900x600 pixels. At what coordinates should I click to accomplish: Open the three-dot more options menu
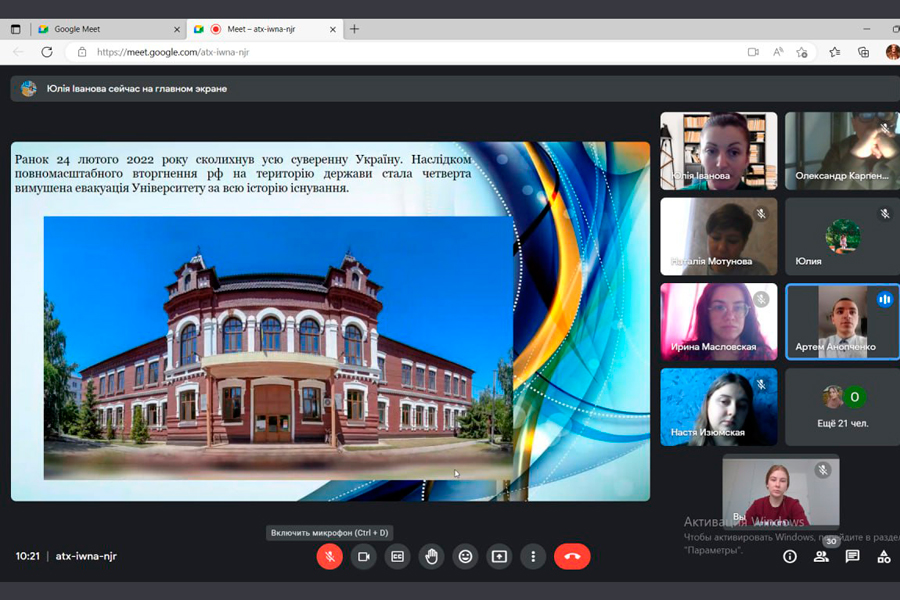pyautogui.click(x=533, y=556)
